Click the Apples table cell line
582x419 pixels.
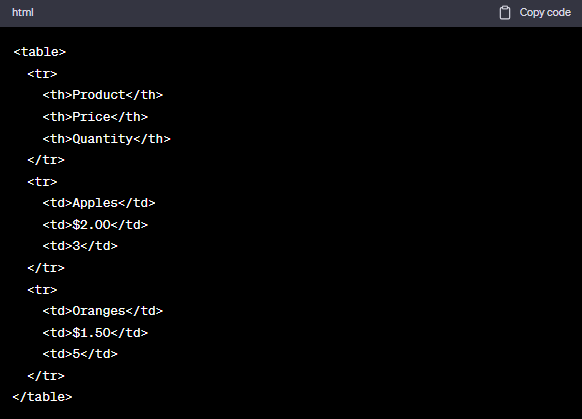click(x=99, y=203)
